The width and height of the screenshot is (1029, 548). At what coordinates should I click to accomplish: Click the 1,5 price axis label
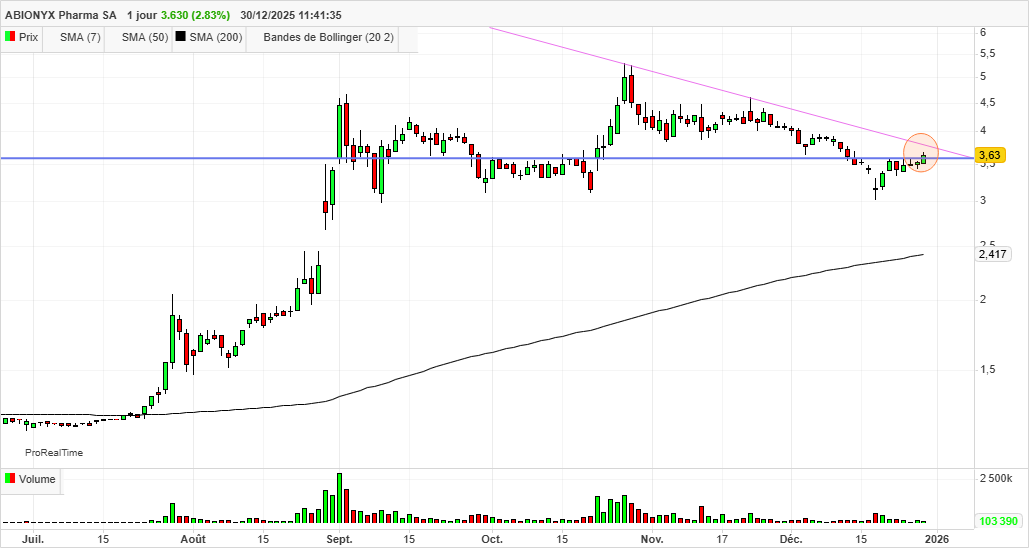[988, 369]
